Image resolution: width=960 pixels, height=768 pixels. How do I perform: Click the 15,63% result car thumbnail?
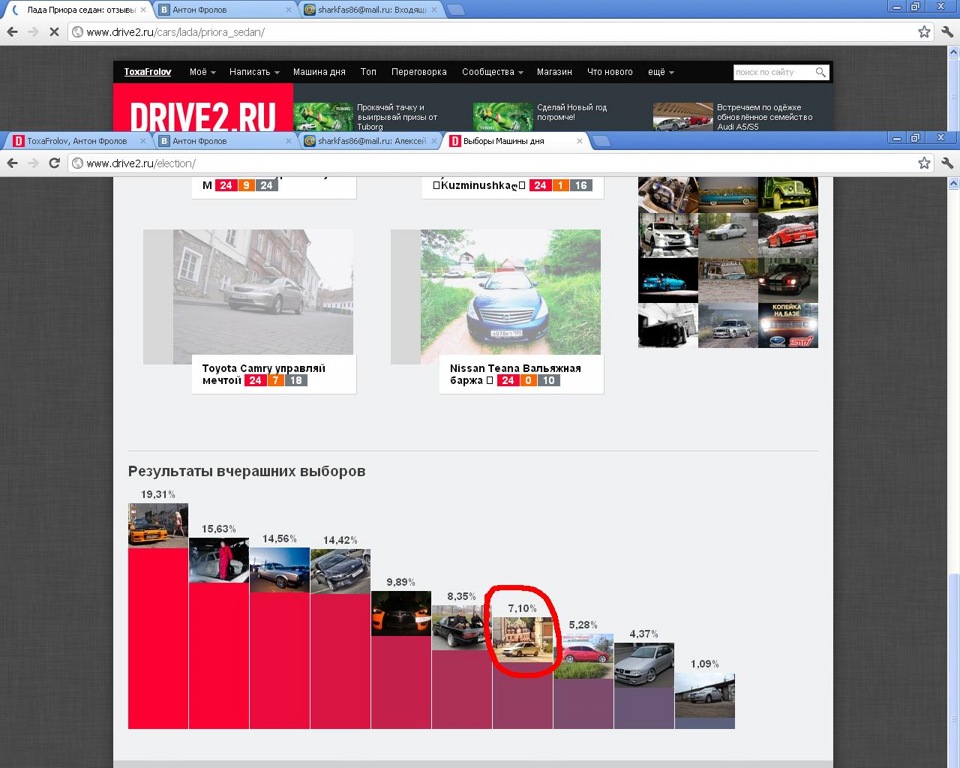tap(219, 560)
